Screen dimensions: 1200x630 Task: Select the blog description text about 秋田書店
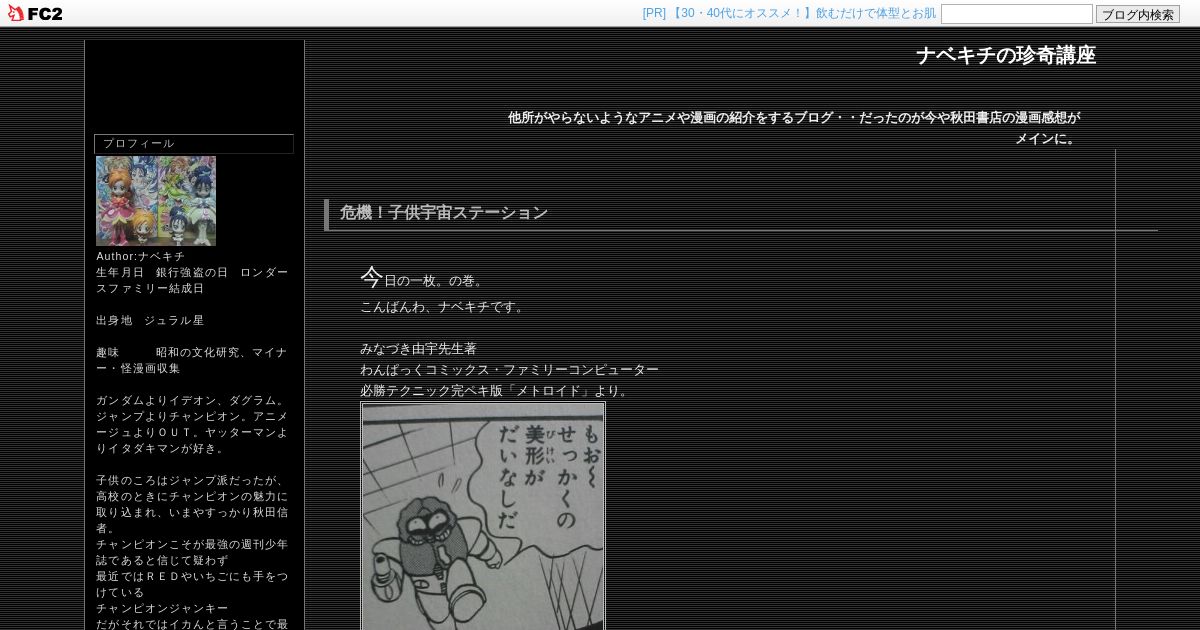[x=794, y=128]
